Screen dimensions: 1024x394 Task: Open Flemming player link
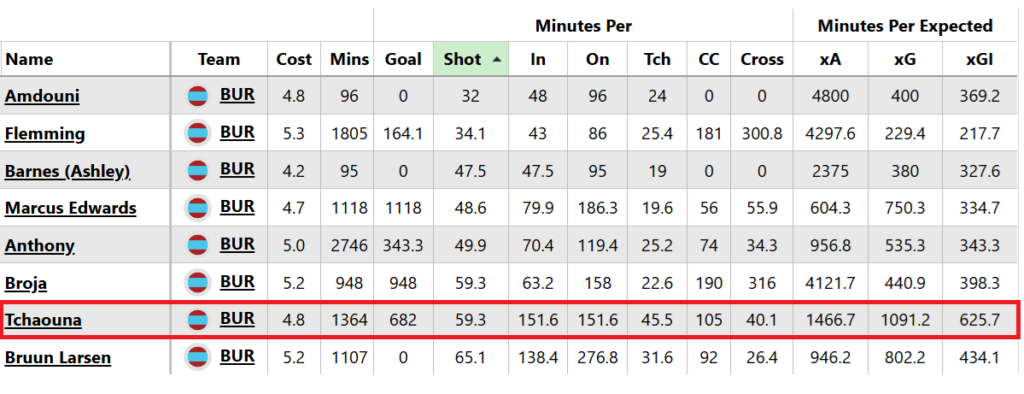point(45,134)
